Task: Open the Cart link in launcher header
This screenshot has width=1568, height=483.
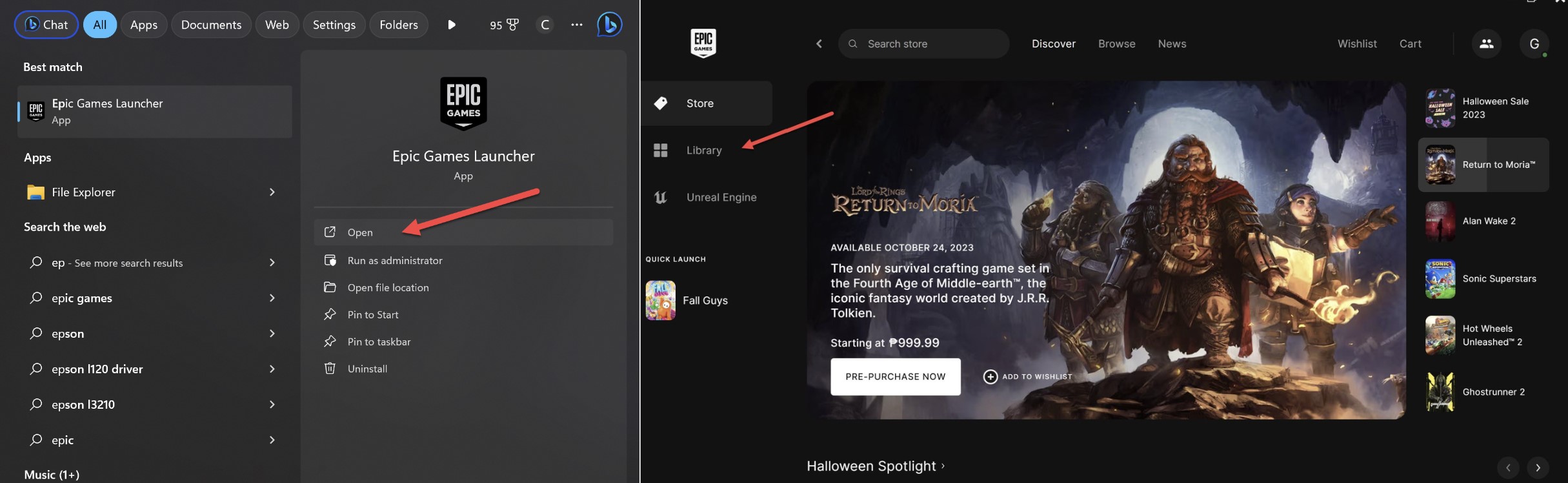Action: (1411, 44)
